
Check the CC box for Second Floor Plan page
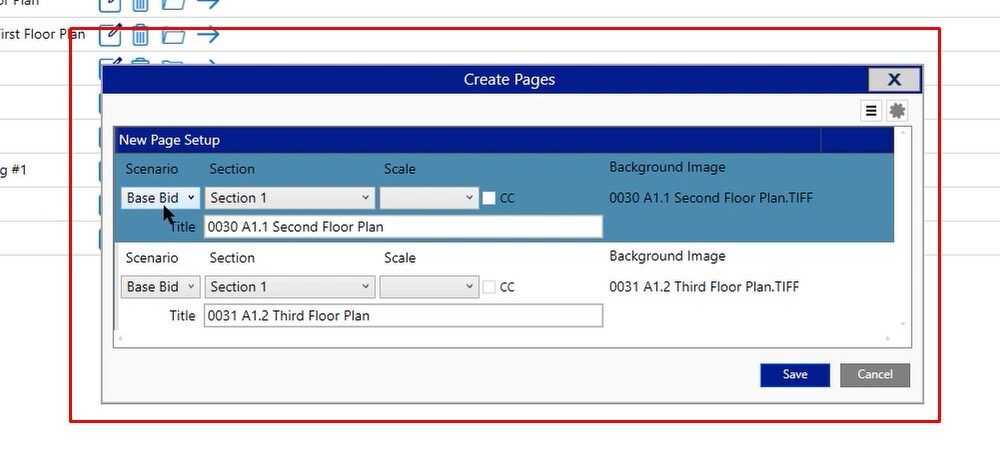[x=489, y=198]
